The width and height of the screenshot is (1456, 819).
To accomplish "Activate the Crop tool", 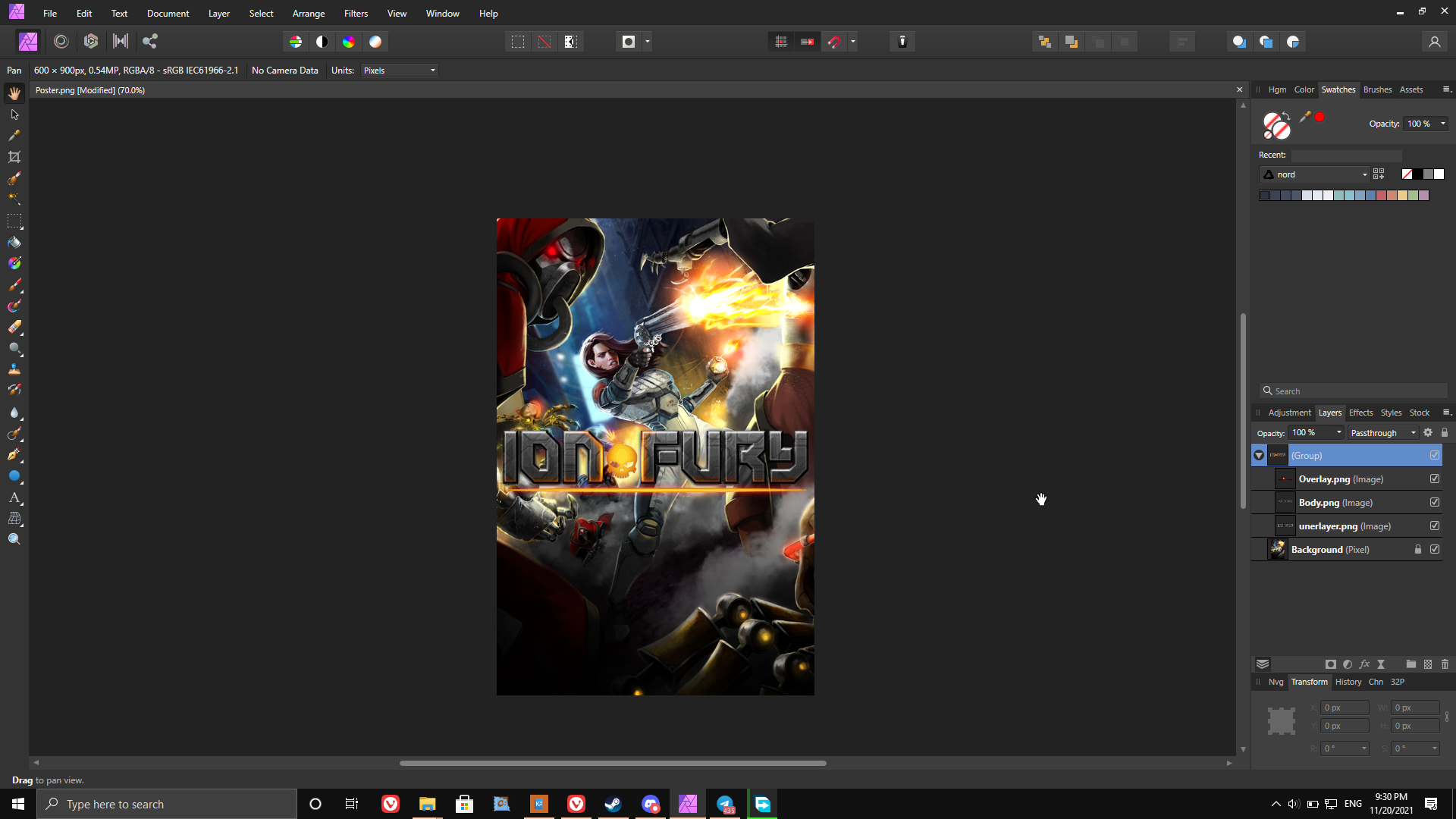I will [14, 157].
